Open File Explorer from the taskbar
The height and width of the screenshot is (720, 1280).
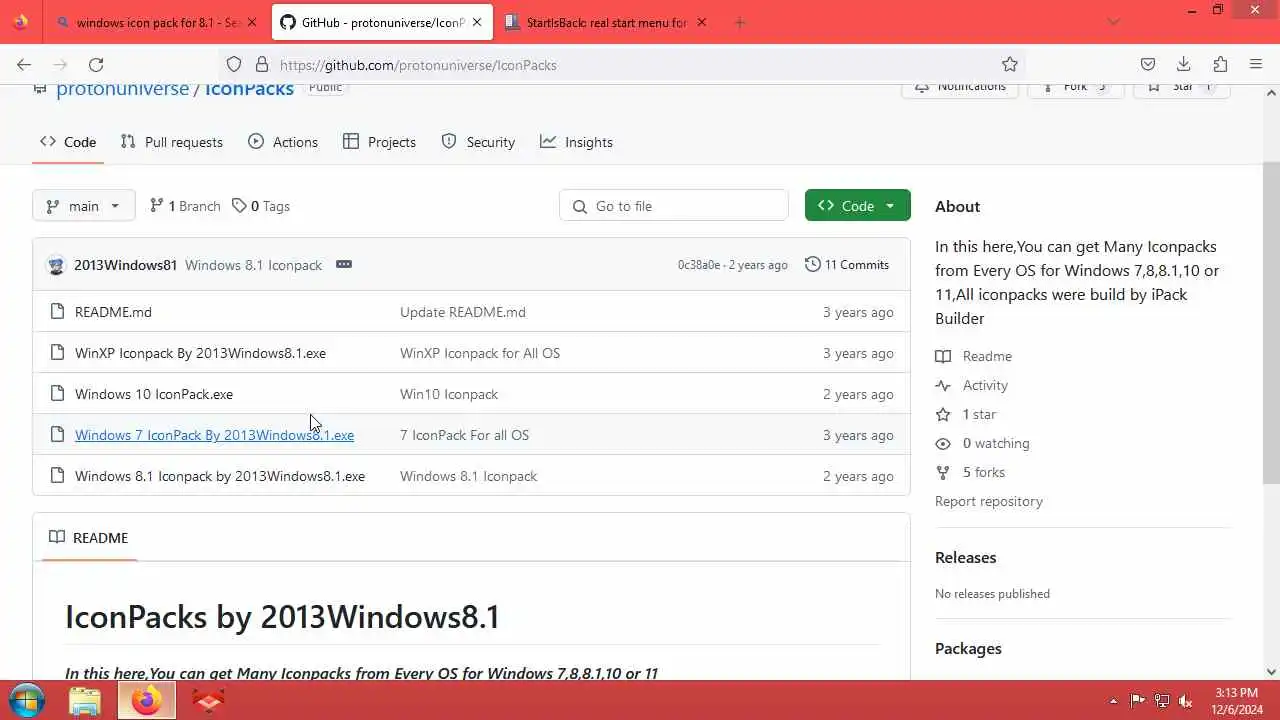(85, 701)
